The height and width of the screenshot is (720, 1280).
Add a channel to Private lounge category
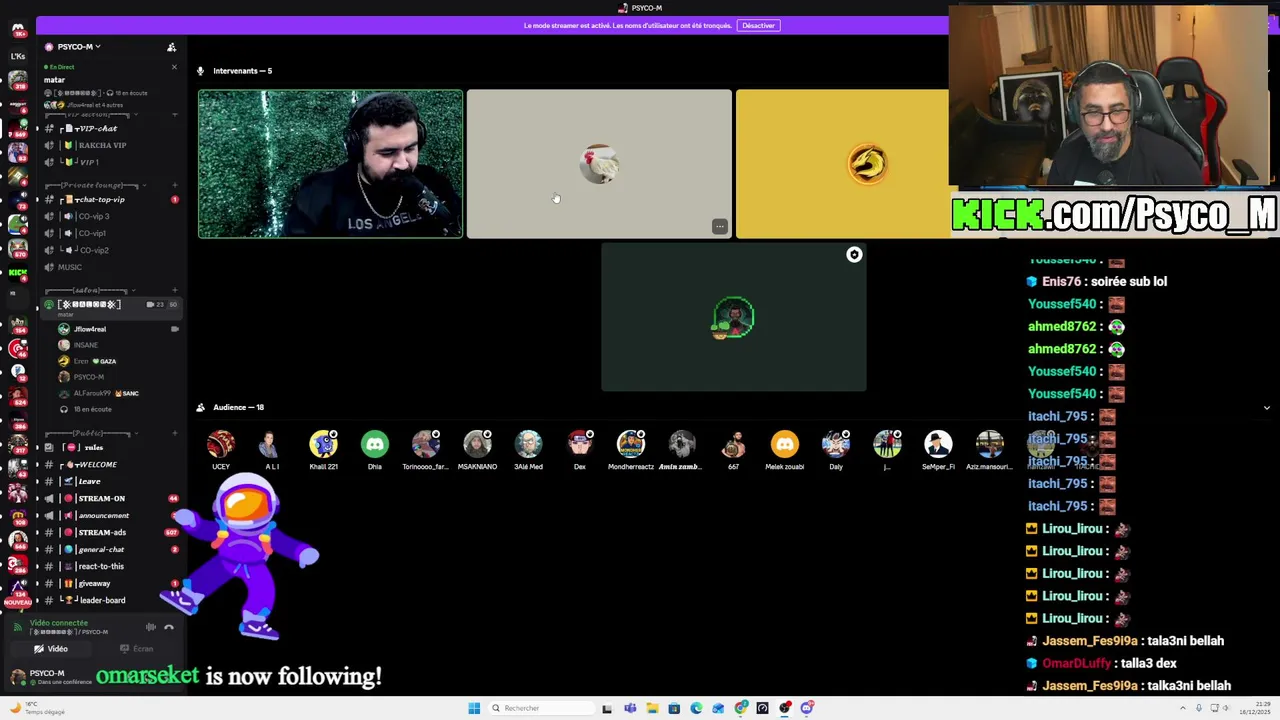[x=175, y=185]
